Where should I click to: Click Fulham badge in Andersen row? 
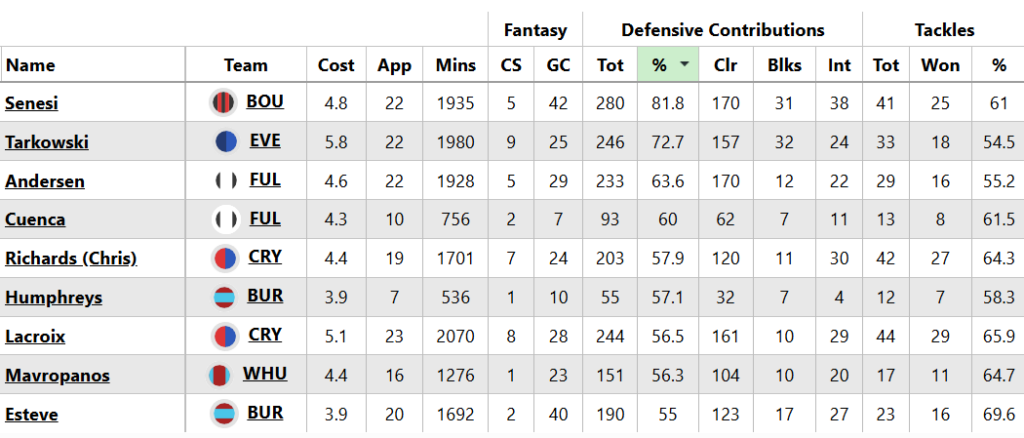tap(225, 180)
